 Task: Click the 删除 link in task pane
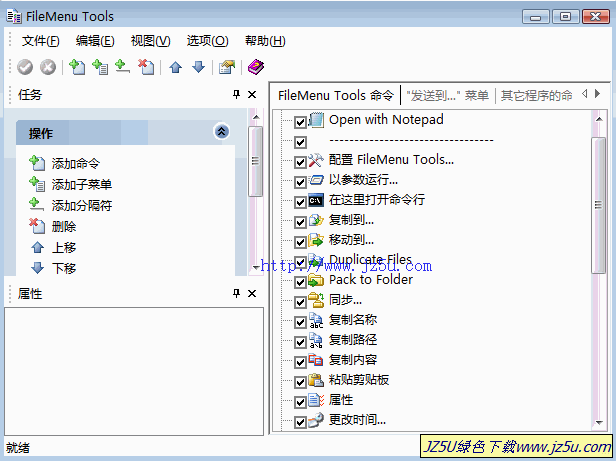pos(64,226)
